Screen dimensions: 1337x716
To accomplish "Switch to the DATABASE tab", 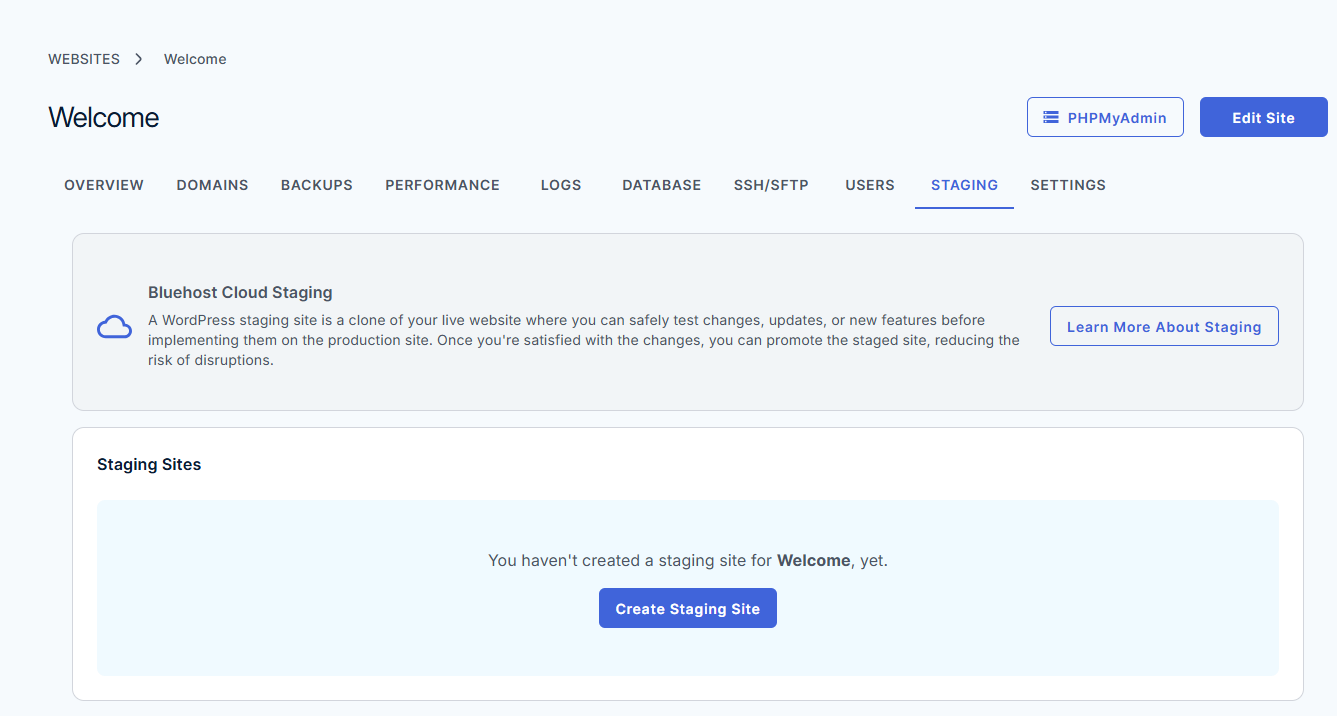I will [662, 185].
